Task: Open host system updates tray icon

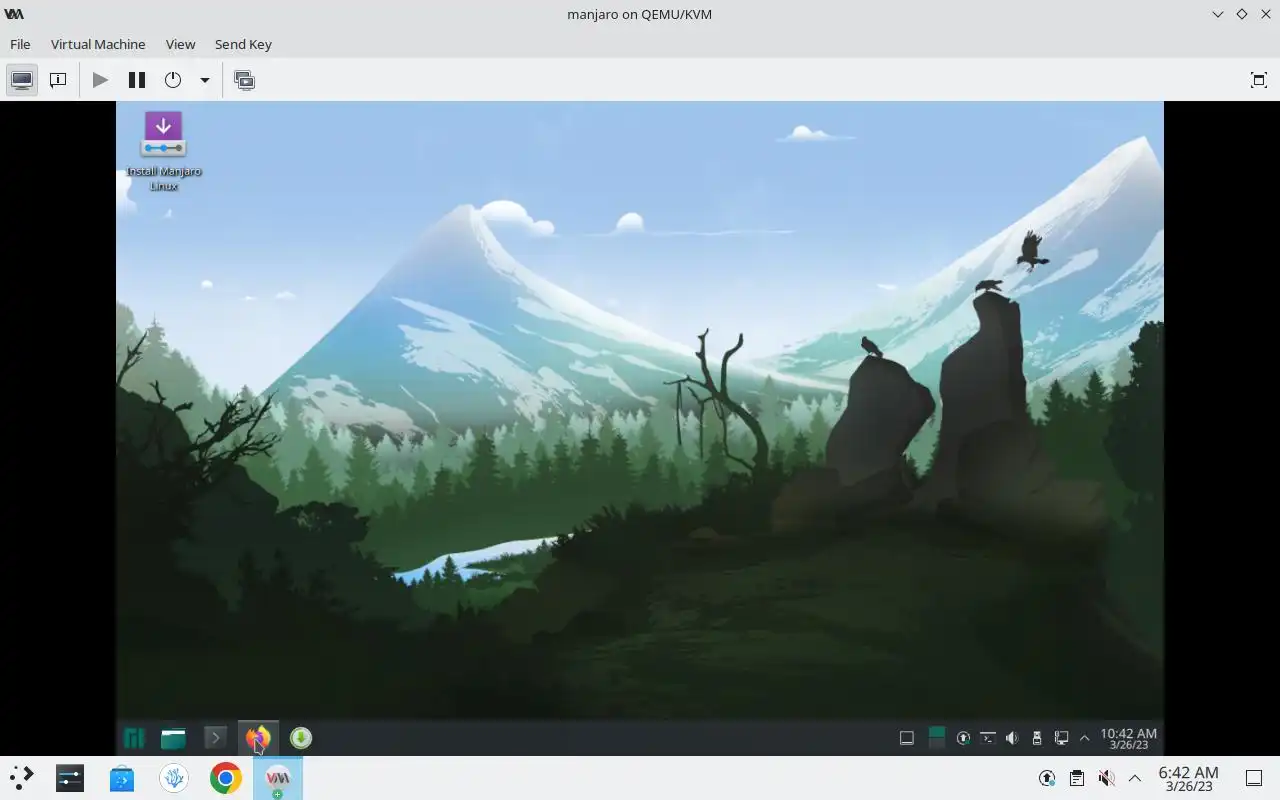Action: [1047, 778]
